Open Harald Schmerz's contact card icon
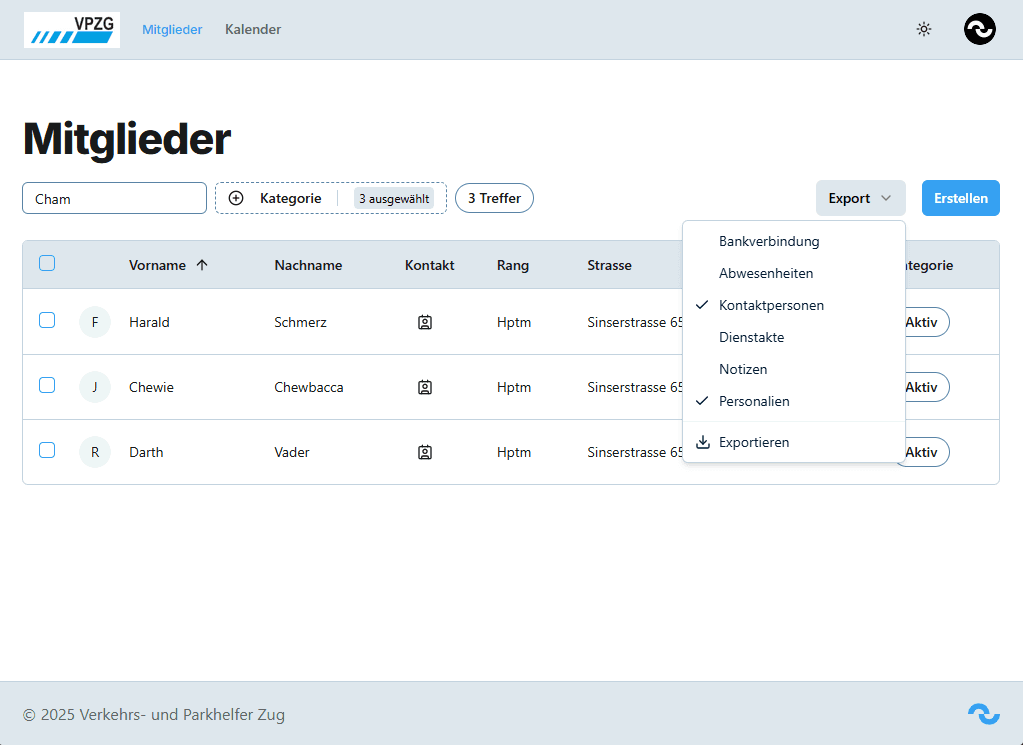The image size is (1023, 745). pos(425,322)
